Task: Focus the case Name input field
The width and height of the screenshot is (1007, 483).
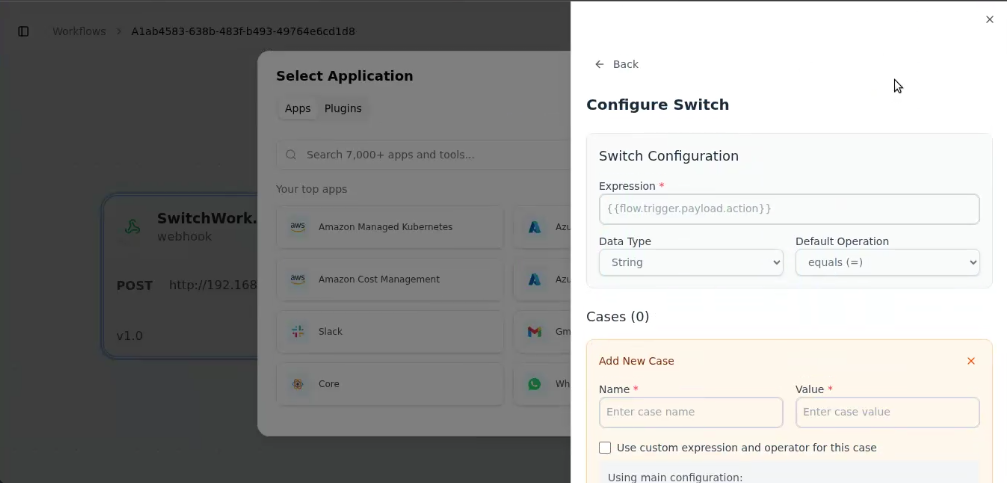Action: coord(690,412)
